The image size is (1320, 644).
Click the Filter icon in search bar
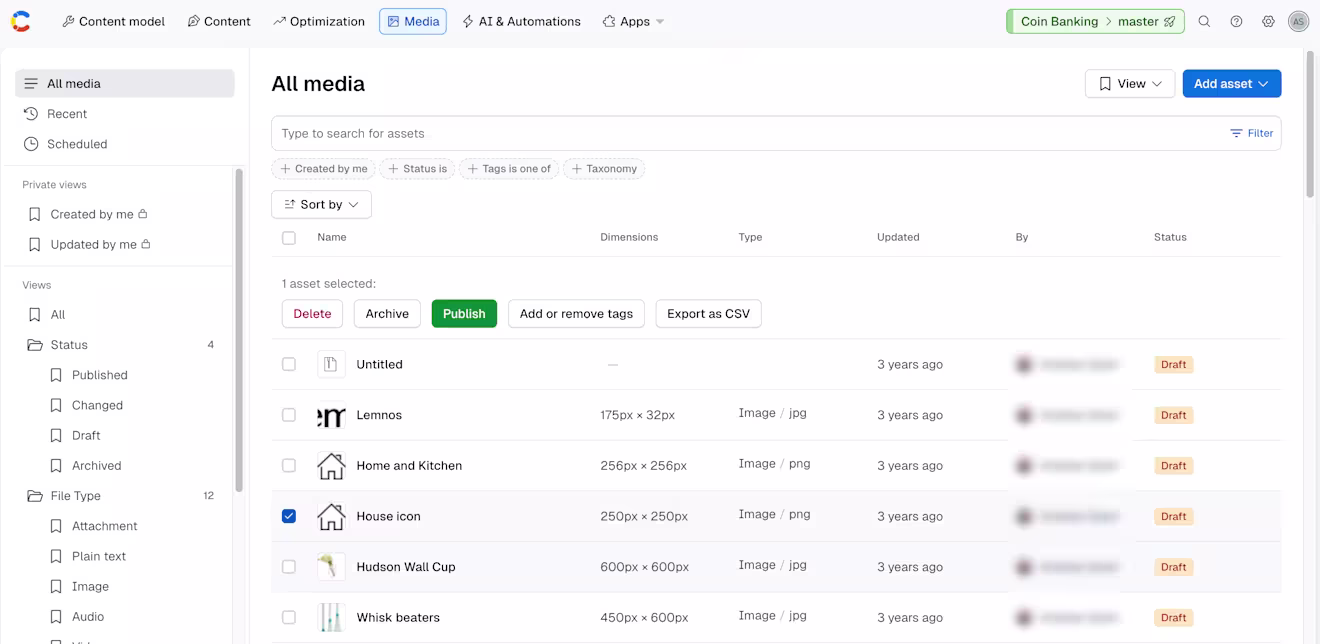1237,133
